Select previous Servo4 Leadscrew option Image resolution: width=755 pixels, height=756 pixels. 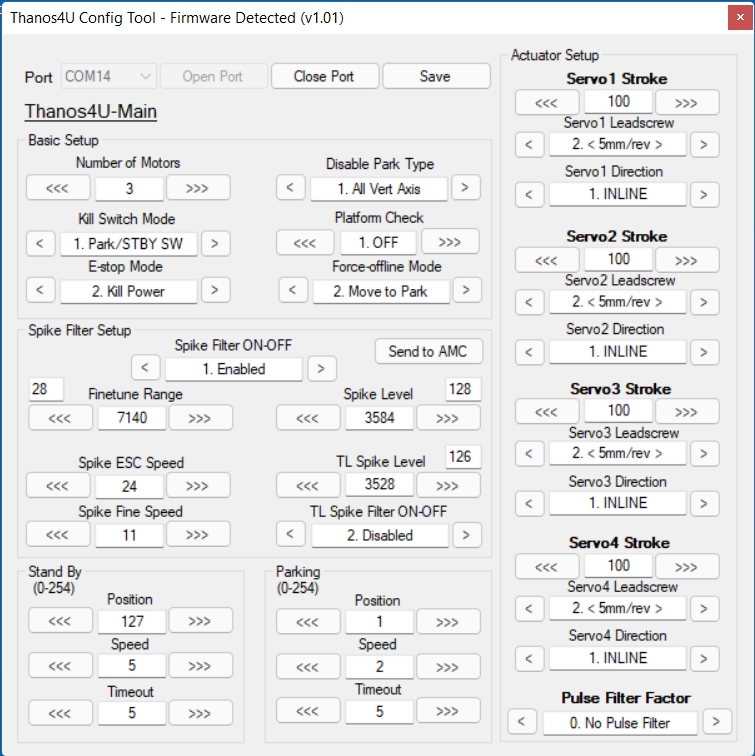pos(529,608)
